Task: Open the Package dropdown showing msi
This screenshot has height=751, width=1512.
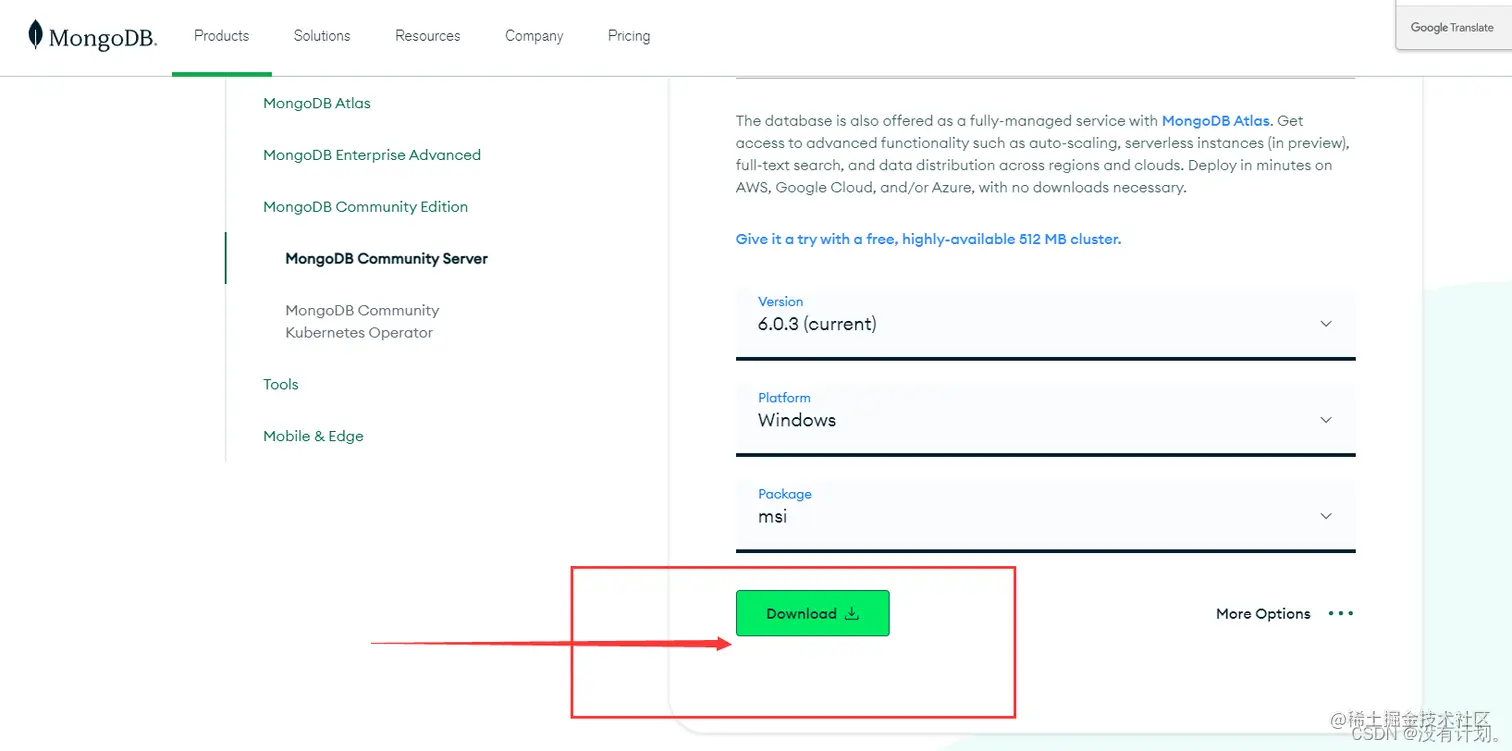Action: [x=1045, y=516]
